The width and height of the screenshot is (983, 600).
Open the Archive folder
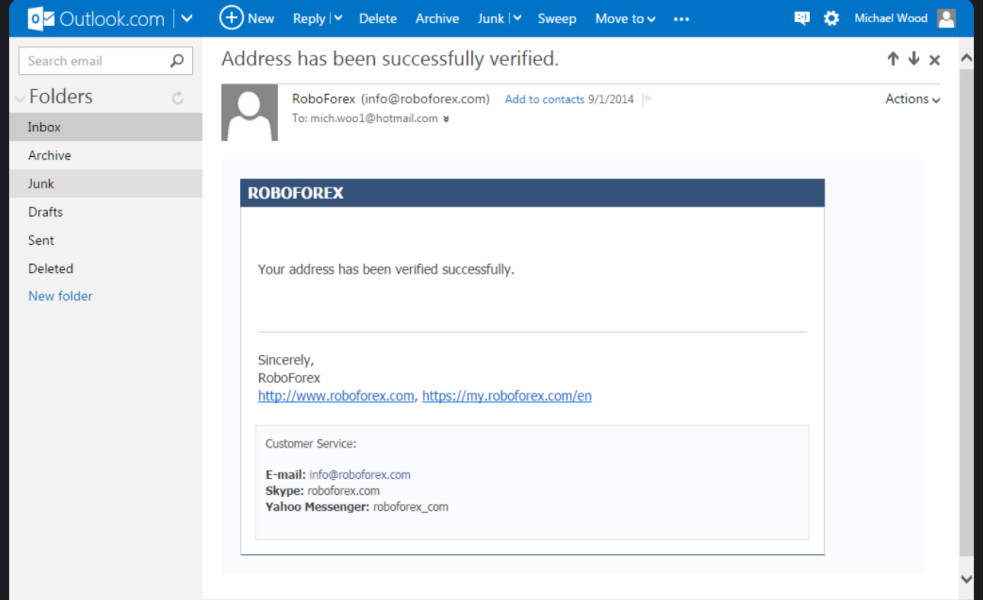pos(105,155)
